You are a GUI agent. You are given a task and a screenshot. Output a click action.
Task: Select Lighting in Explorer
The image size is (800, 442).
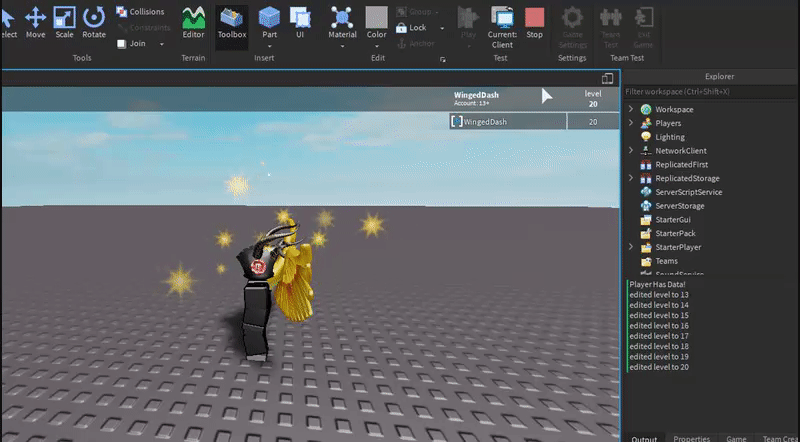point(670,137)
